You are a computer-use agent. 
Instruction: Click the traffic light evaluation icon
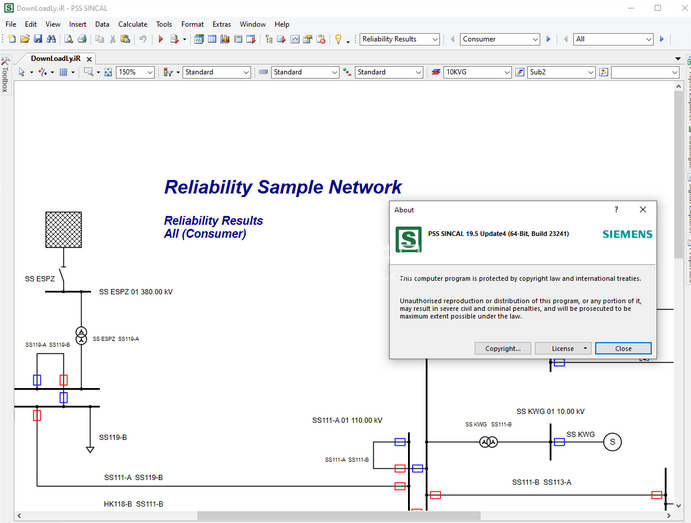168,72
